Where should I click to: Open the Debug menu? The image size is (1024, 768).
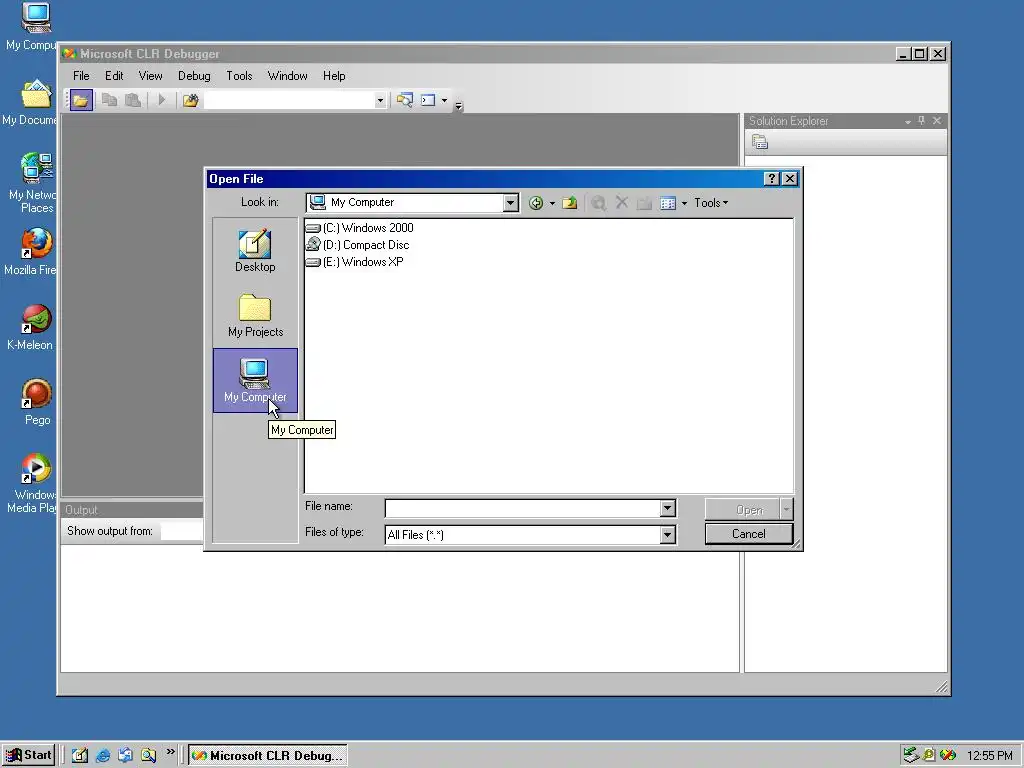click(x=194, y=76)
